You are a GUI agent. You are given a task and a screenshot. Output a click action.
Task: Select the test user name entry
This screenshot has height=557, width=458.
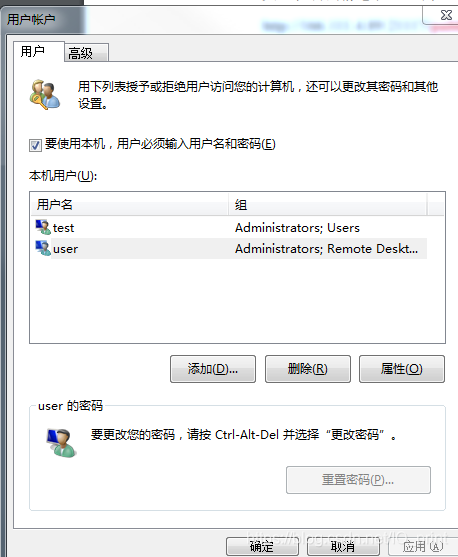click(x=64, y=228)
